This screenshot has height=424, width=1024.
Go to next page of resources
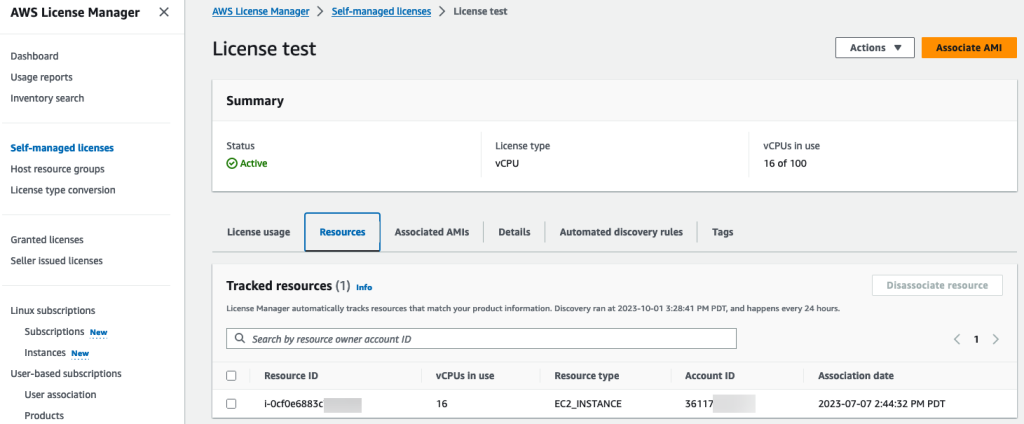click(996, 339)
